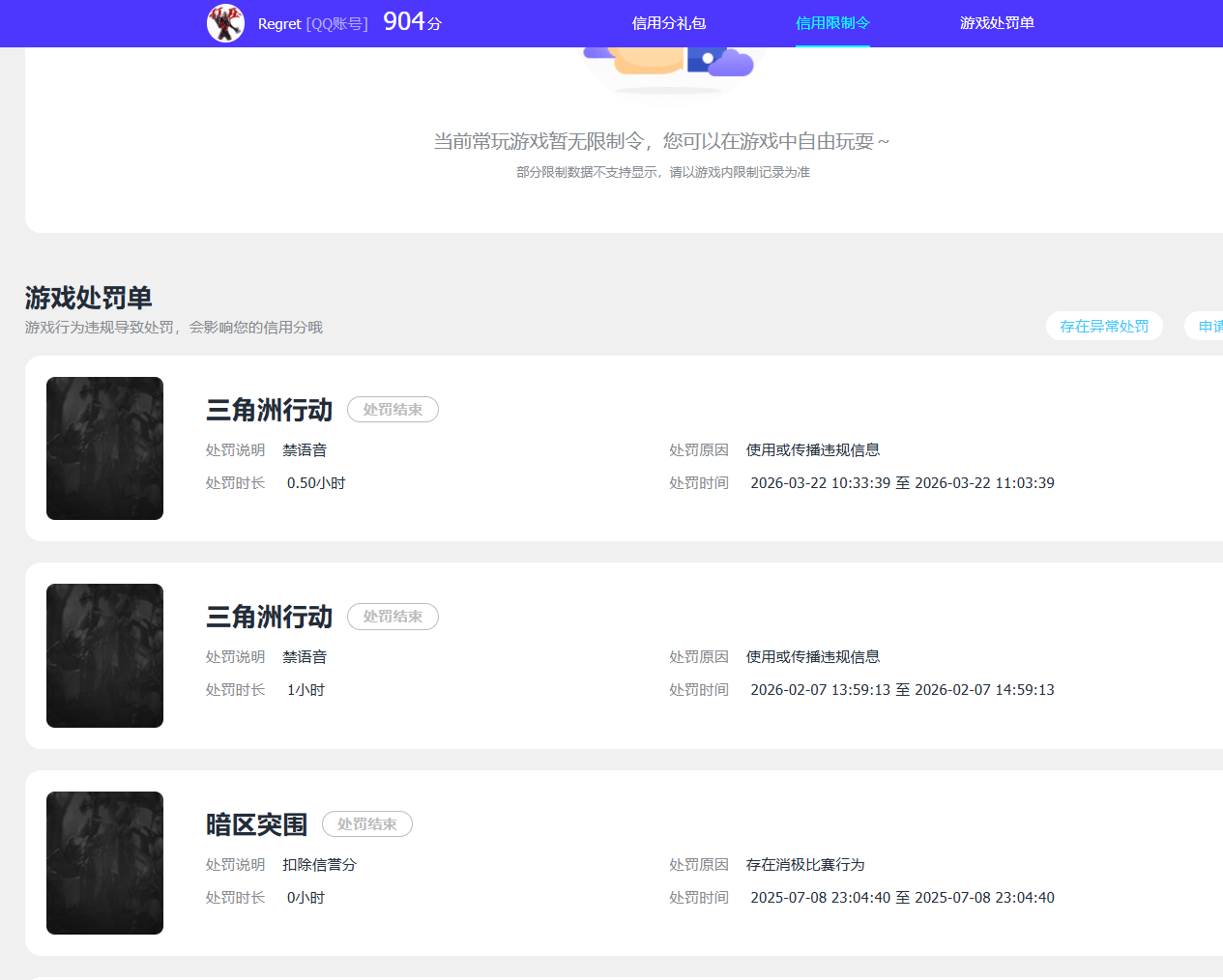Click the 暗区突围 penalty thumbnail
The width and height of the screenshot is (1223, 980).
point(104,863)
